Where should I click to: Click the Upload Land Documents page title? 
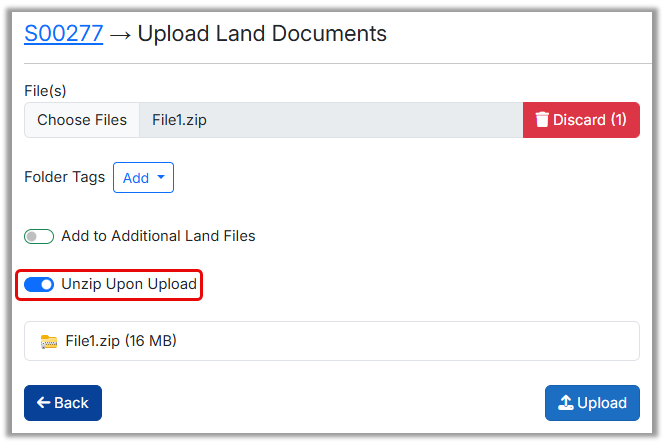click(x=262, y=33)
